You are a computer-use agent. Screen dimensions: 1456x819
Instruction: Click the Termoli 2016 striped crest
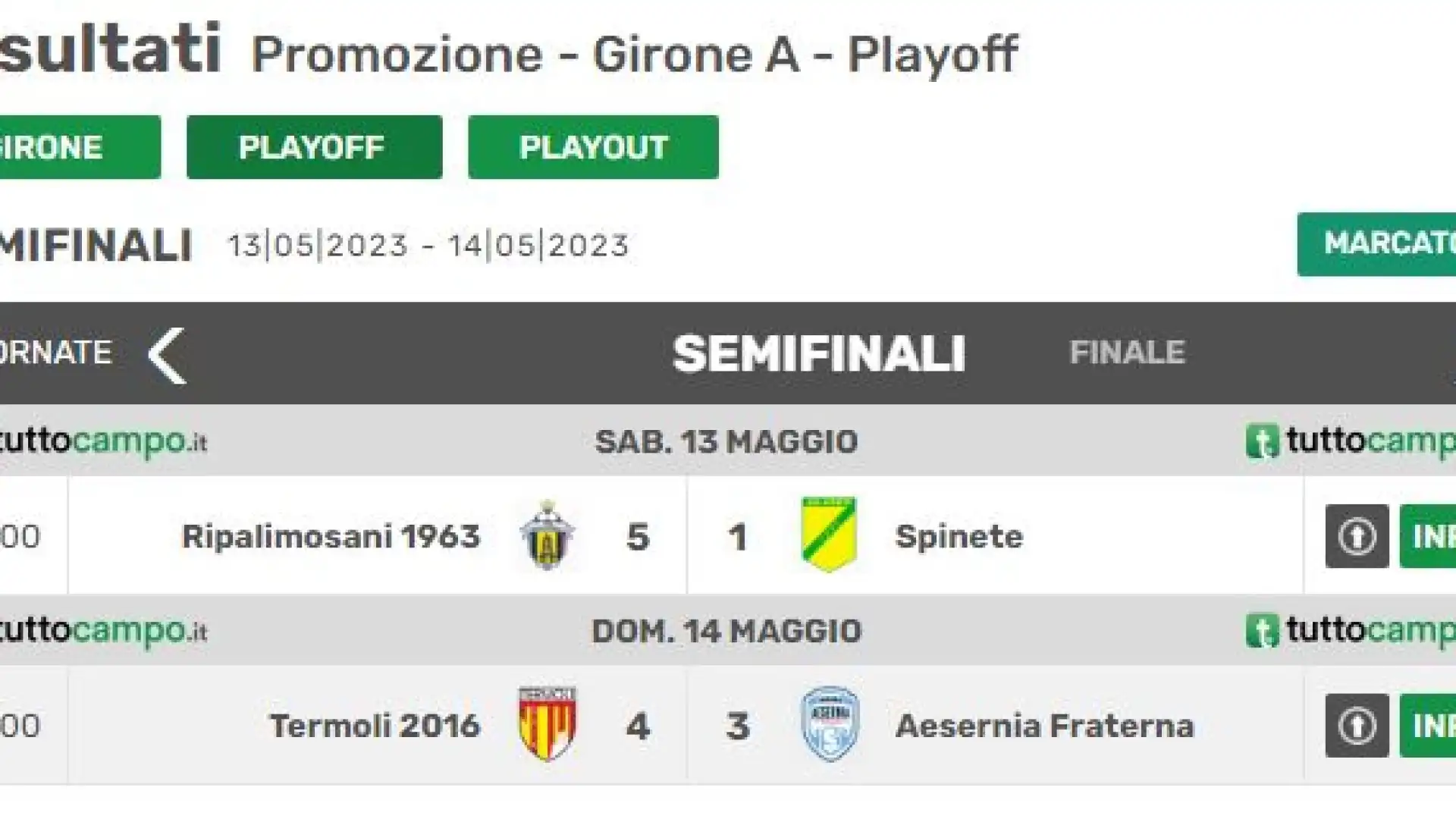(x=547, y=724)
